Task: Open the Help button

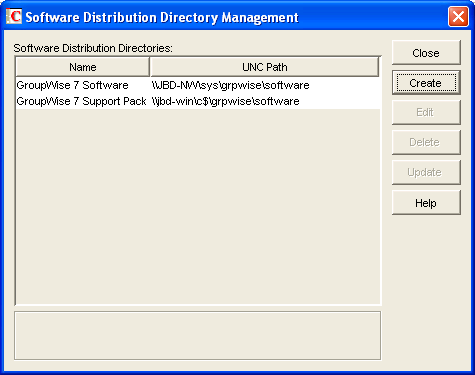Action: point(426,203)
